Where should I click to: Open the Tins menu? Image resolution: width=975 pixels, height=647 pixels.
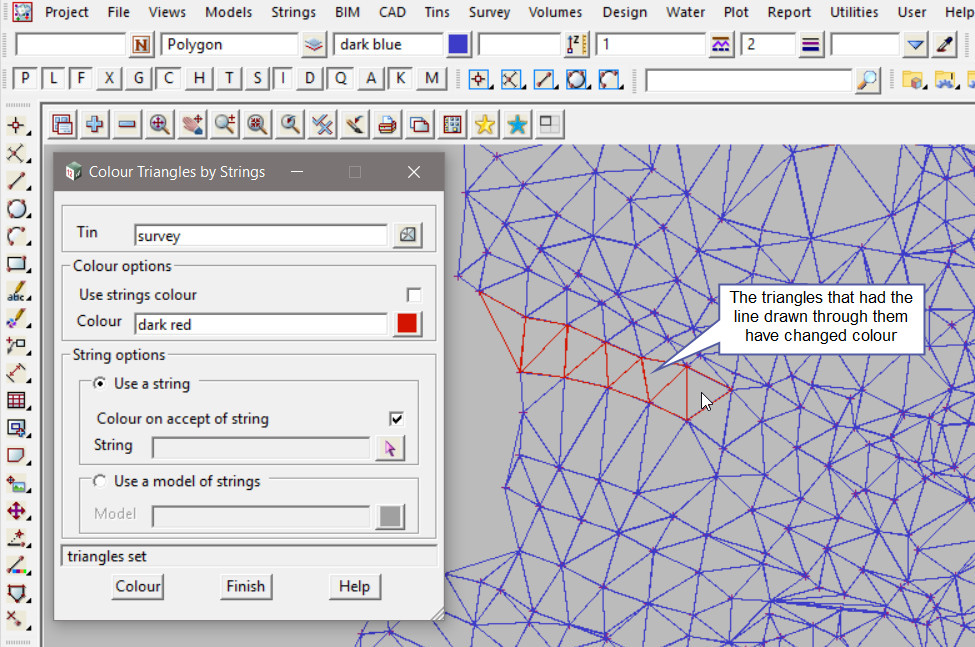(x=437, y=12)
